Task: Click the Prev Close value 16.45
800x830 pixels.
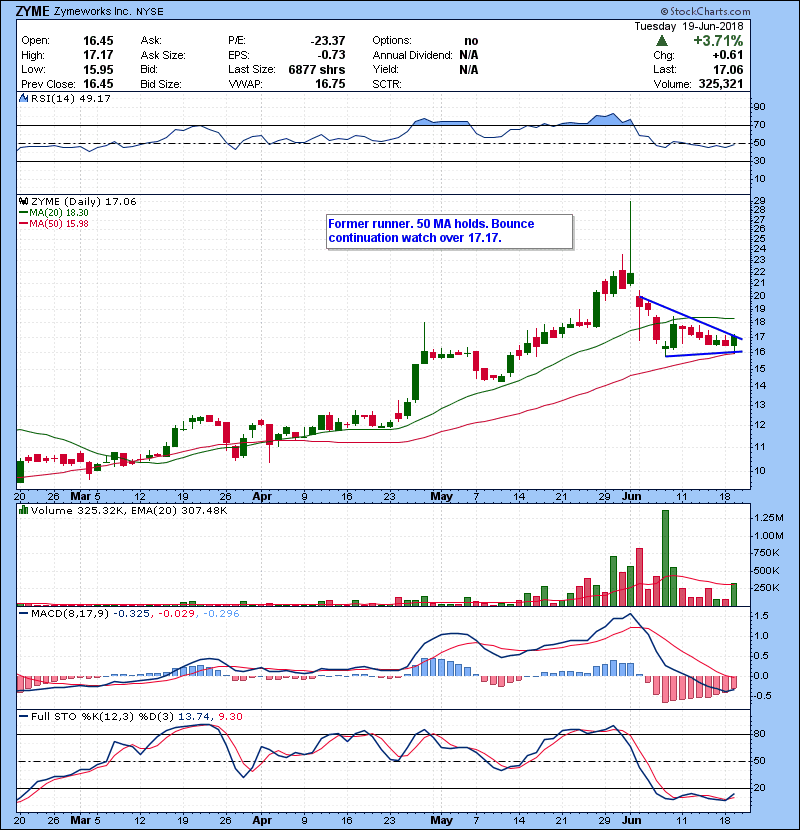Action: pos(98,84)
